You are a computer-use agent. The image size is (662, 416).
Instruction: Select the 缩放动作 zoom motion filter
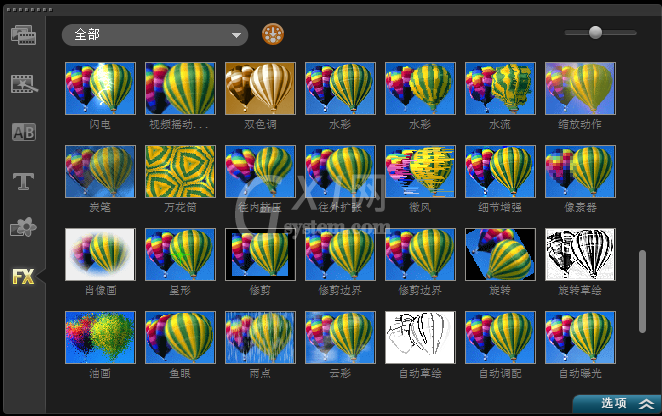coord(581,88)
